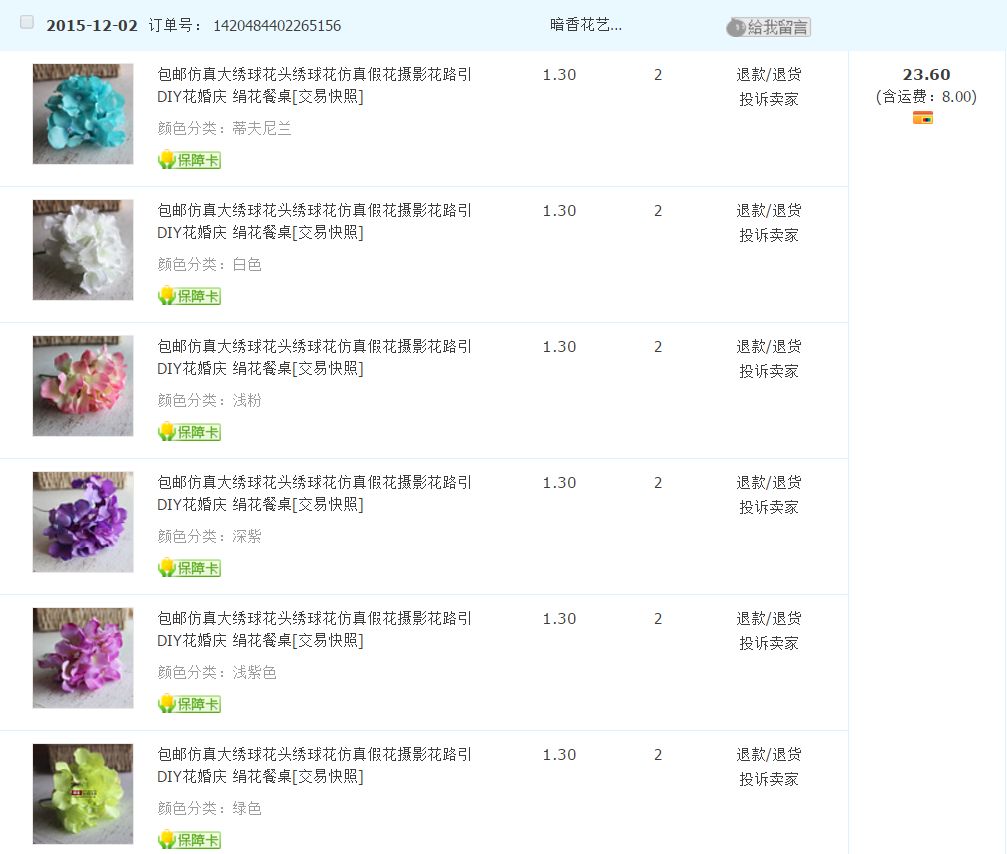The image size is (1007, 854).
Task: Click the 保障卡 badge under the 浅粉 item
Action: [189, 432]
